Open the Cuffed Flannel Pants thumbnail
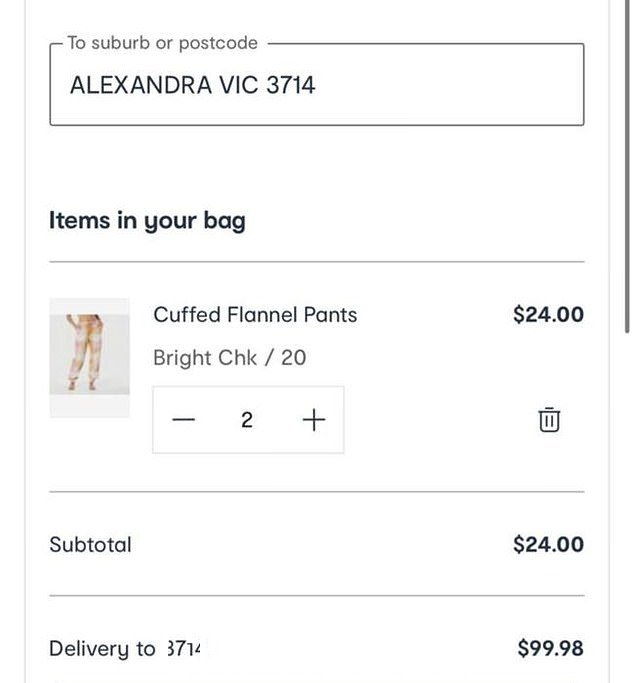Viewport: 634px width, 683px height. pyautogui.click(x=89, y=358)
